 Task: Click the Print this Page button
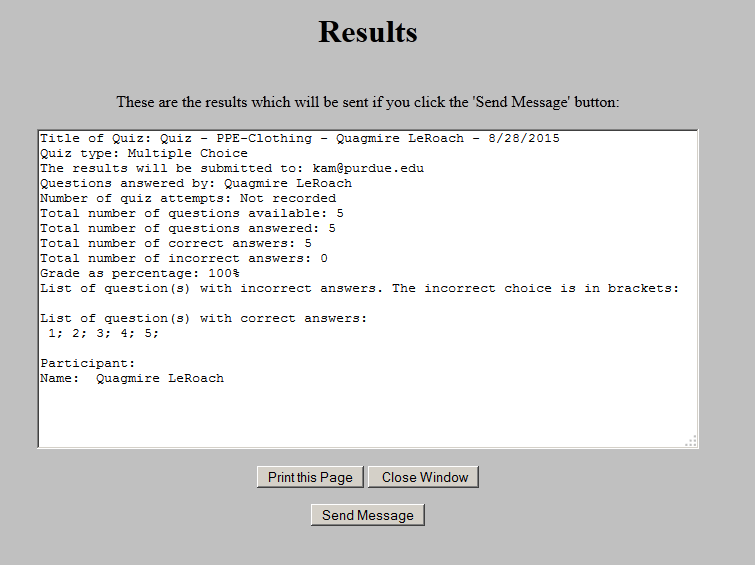(310, 477)
